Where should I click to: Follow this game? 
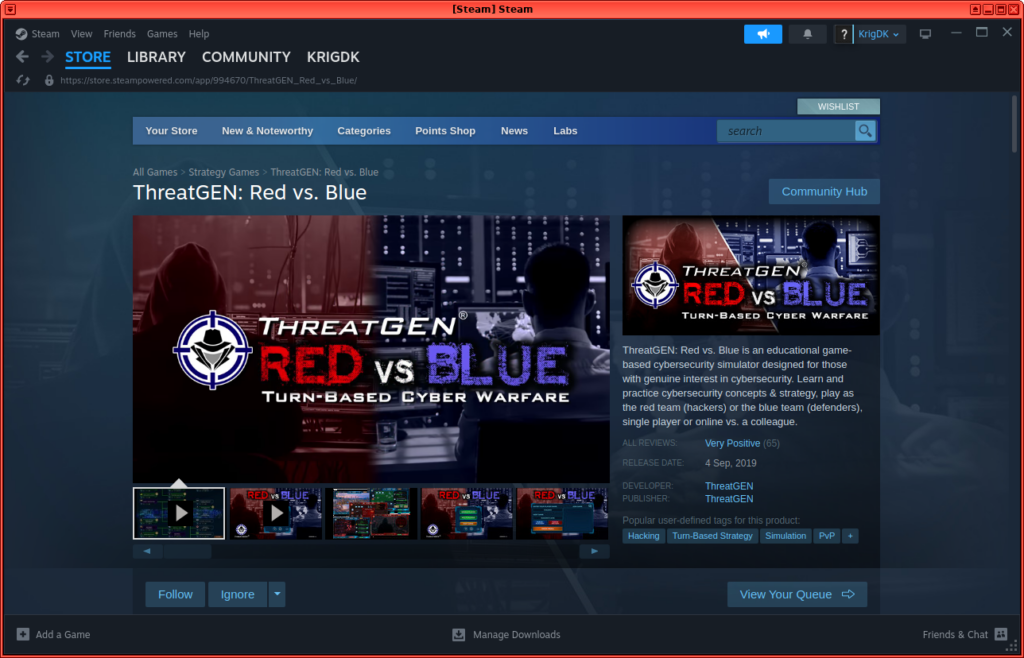click(x=175, y=594)
